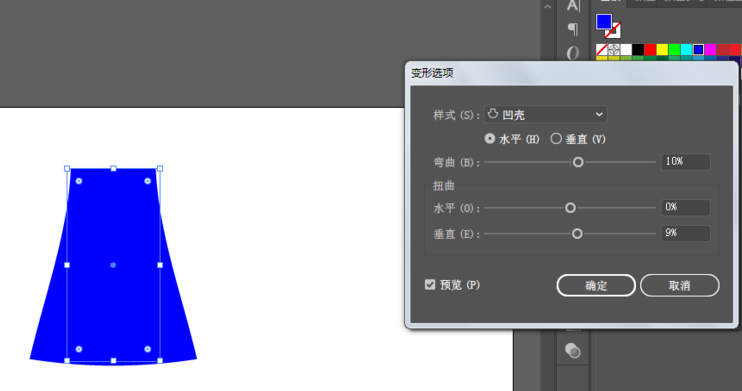742x391 pixels.
Task: Select the 垂直 (V) radio option
Action: point(578,139)
